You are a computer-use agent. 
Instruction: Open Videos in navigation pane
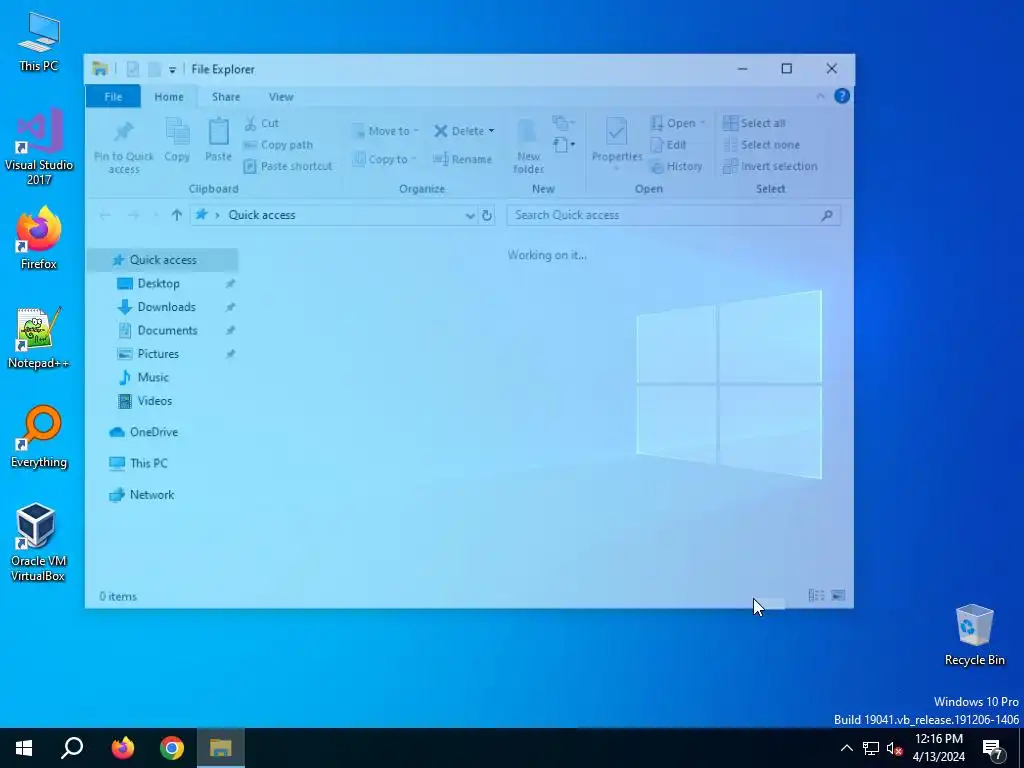click(x=155, y=401)
